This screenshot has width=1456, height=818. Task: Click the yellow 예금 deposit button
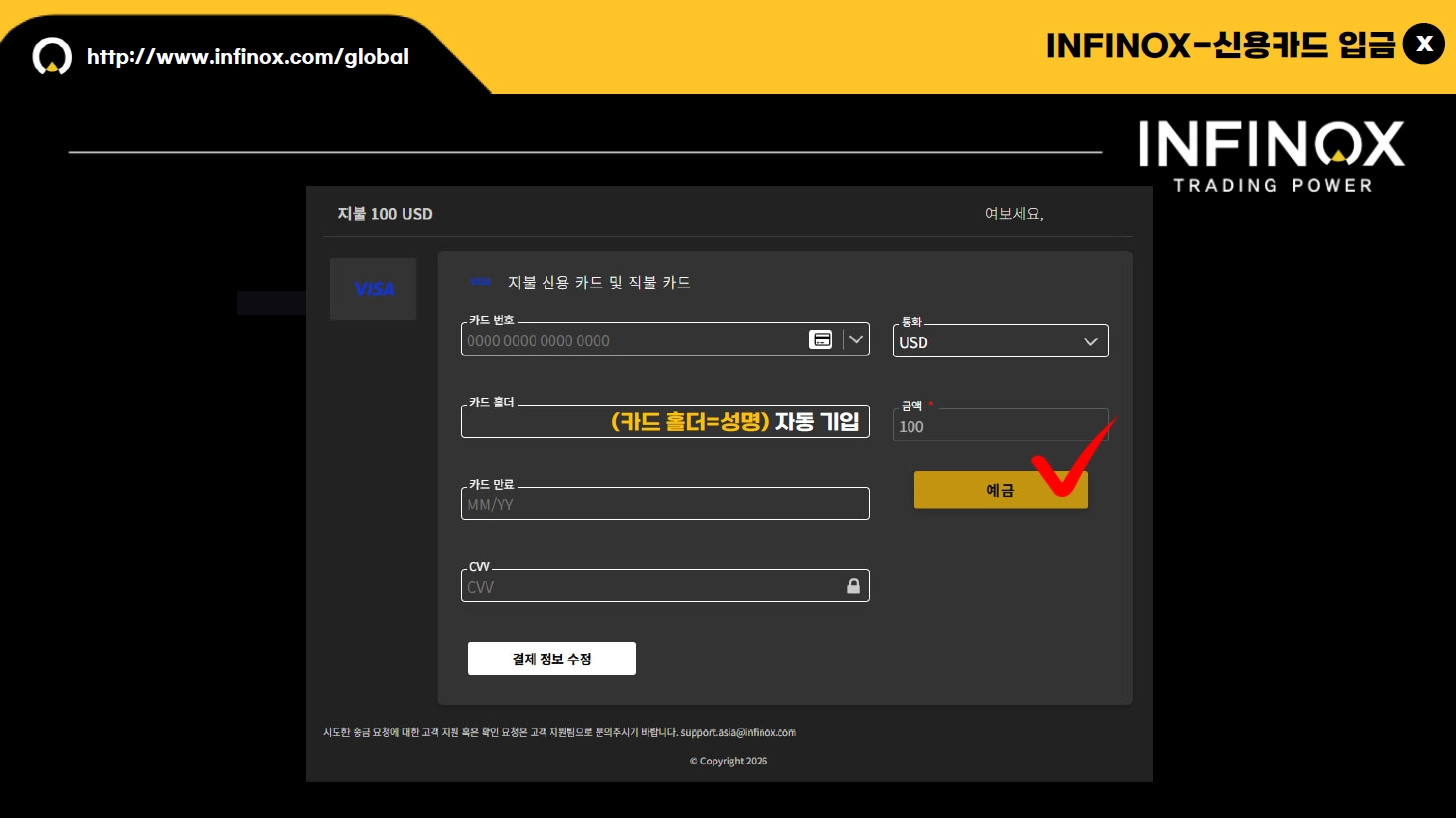(1000, 490)
